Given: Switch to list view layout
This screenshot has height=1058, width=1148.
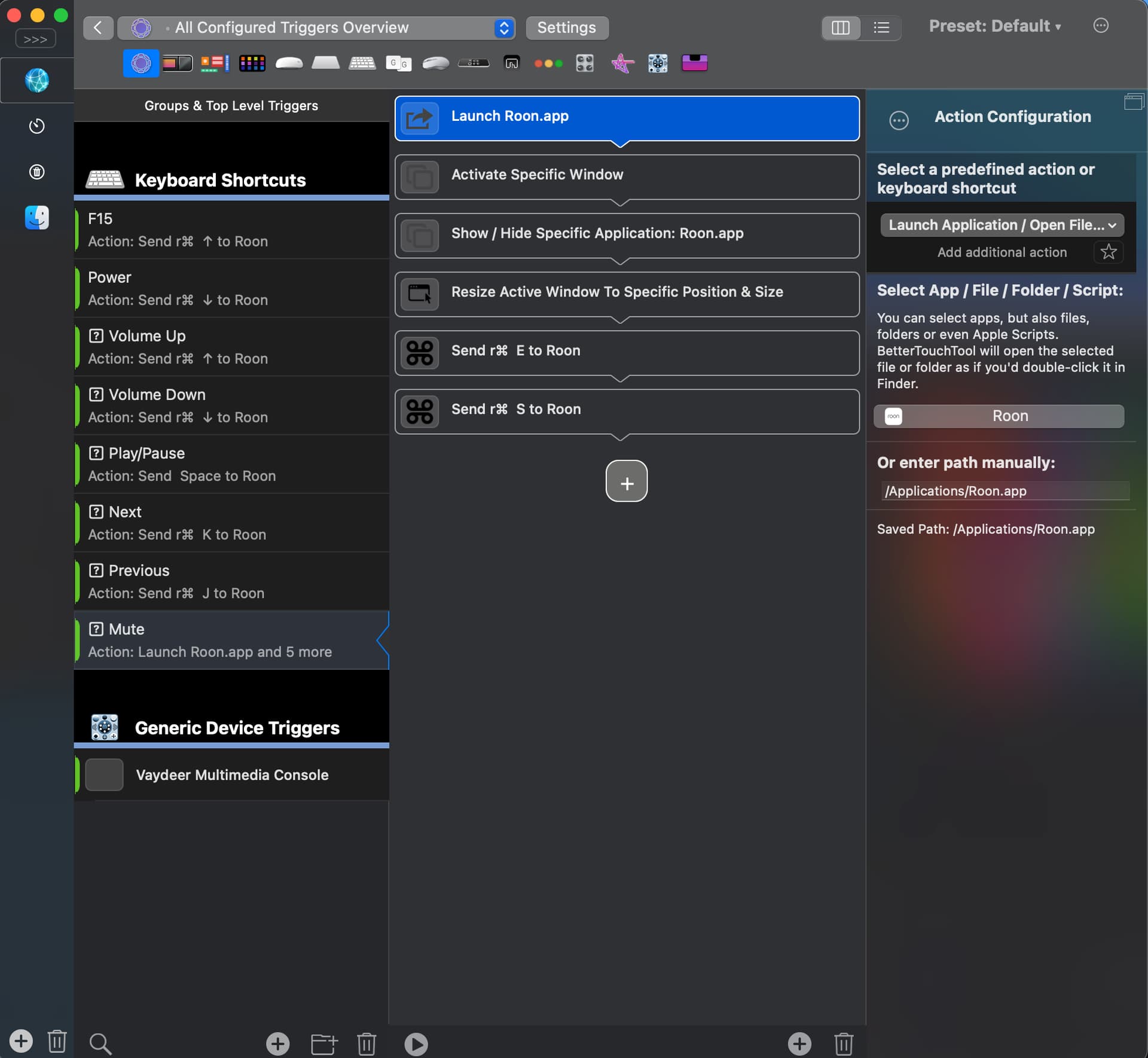Looking at the screenshot, I should point(881,28).
